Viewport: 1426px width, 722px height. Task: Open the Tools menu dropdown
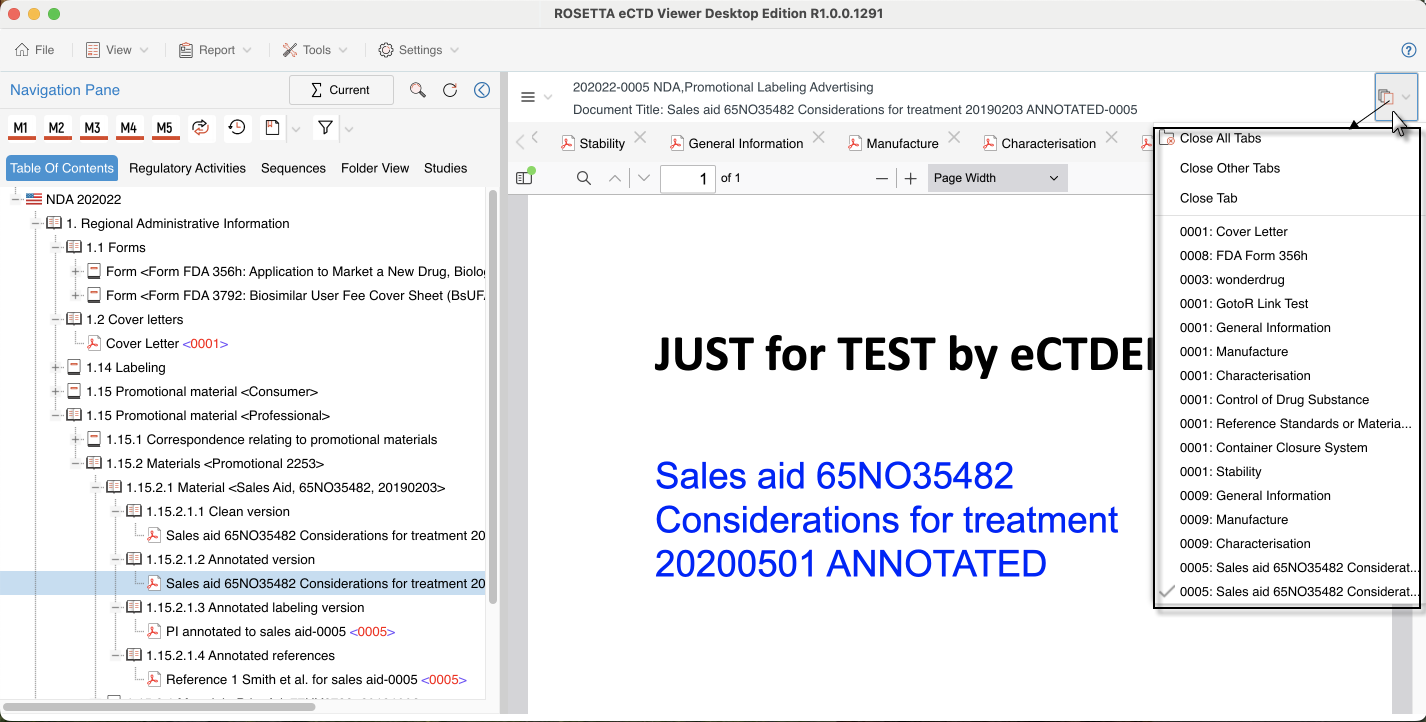click(315, 50)
